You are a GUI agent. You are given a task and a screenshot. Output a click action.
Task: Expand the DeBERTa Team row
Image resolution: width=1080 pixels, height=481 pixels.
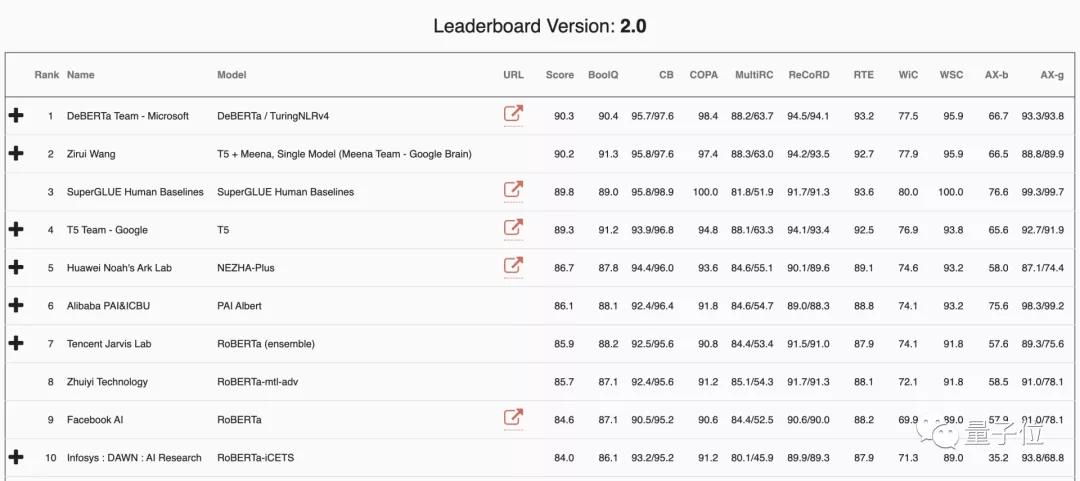tap(16, 116)
